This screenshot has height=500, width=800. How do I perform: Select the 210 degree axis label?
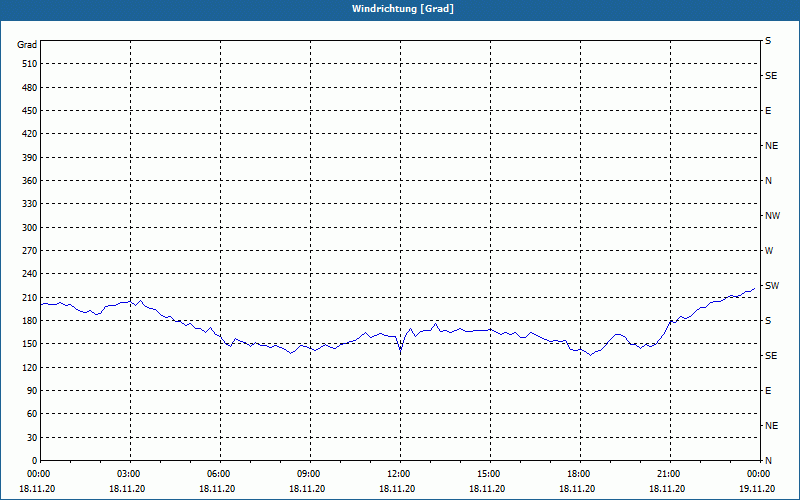29,297
